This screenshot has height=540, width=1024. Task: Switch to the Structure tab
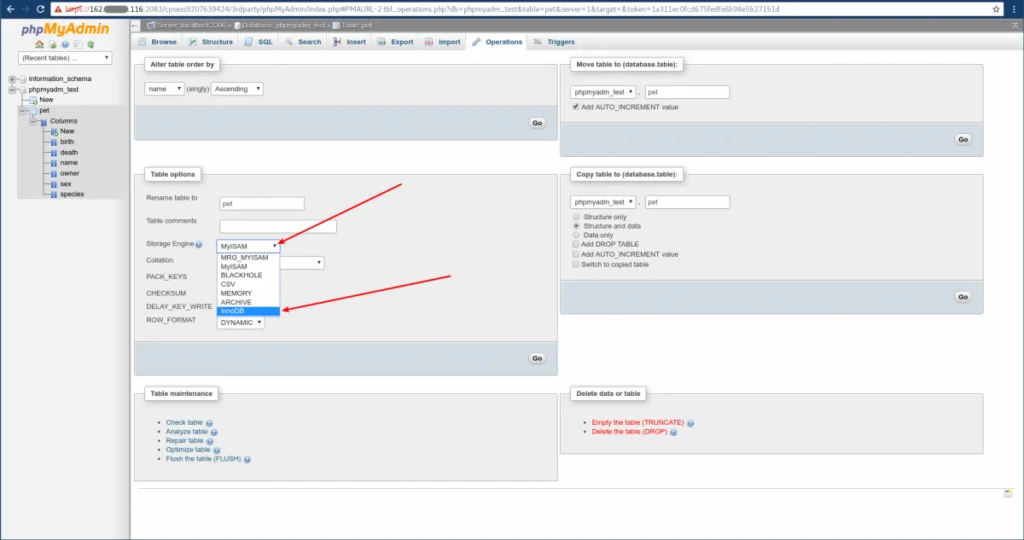click(x=210, y=42)
